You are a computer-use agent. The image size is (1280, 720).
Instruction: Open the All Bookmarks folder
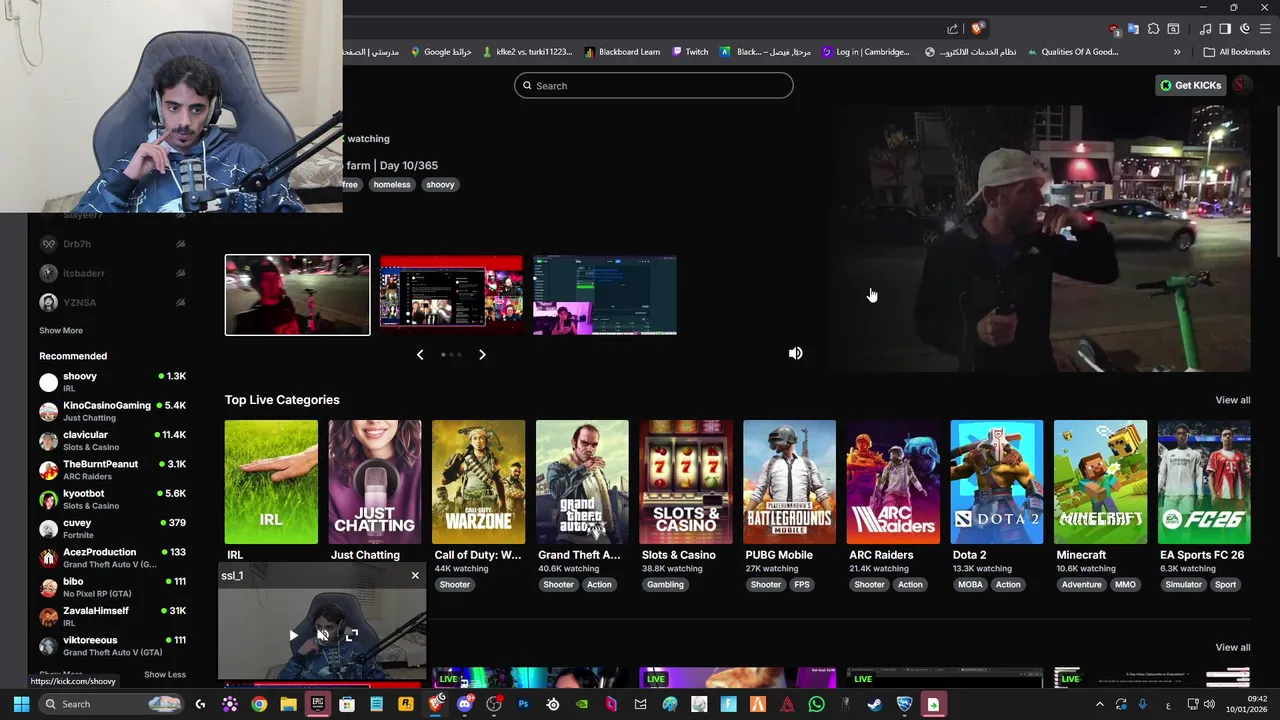tap(1237, 52)
